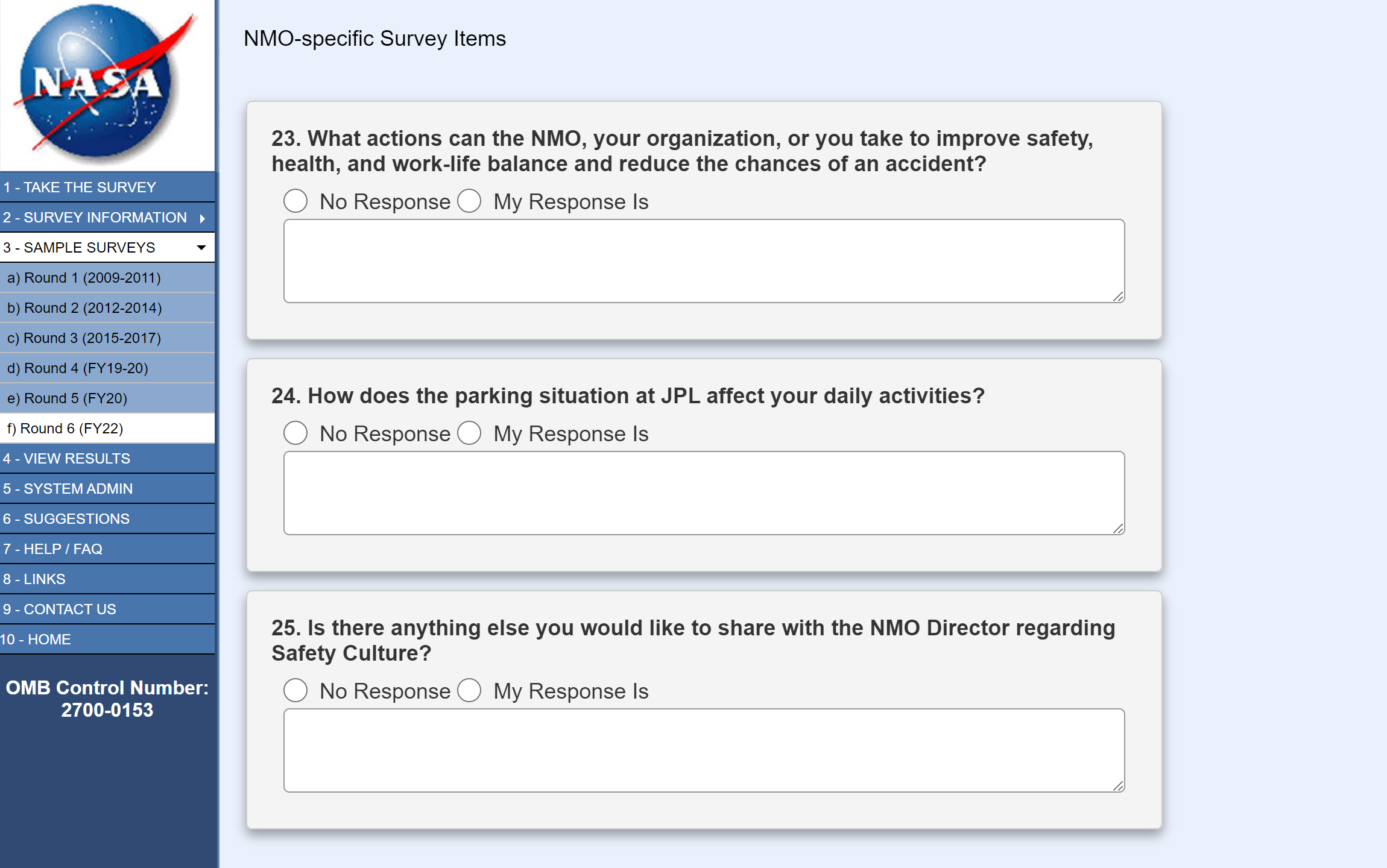Collapse the Sample Surveys dropdown arrow
Viewport: 1387px width, 868px height.
point(201,248)
